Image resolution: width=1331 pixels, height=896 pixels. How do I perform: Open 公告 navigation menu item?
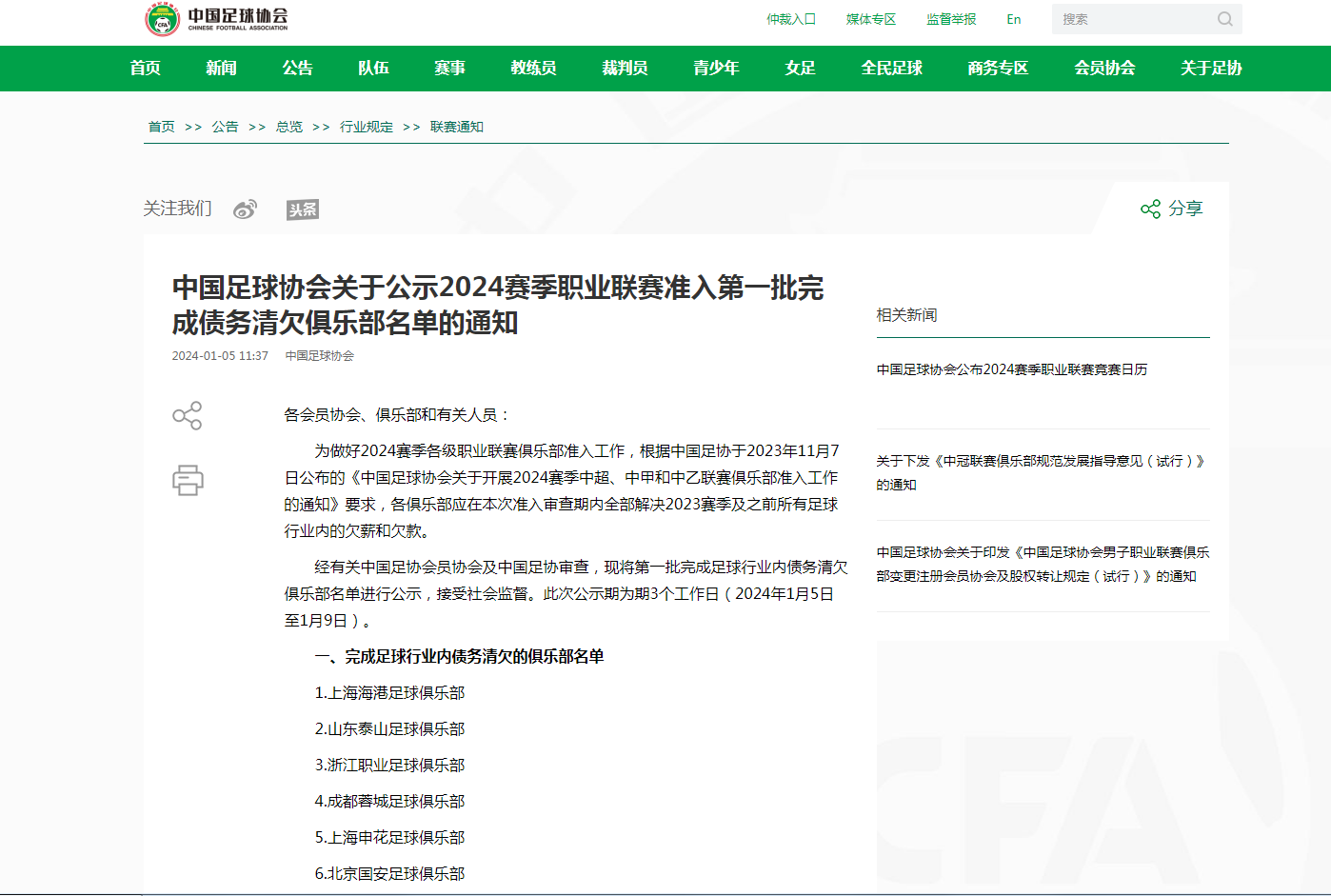point(298,69)
